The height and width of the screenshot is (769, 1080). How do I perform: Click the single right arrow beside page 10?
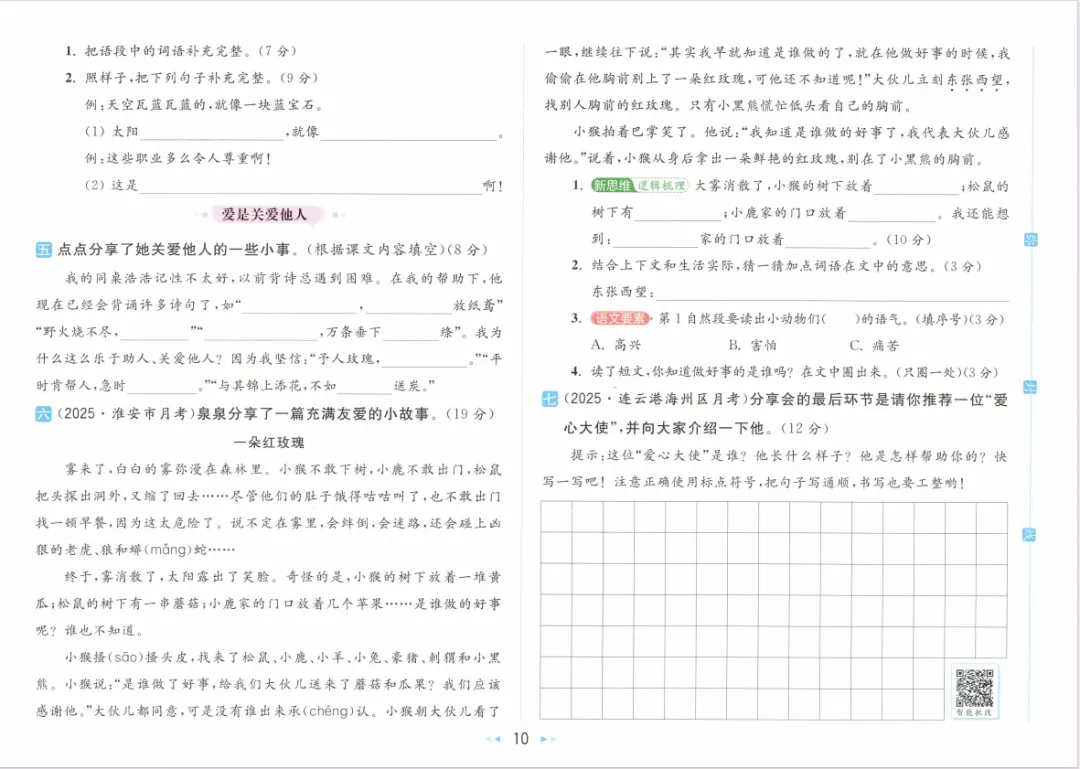pyautogui.click(x=543, y=740)
